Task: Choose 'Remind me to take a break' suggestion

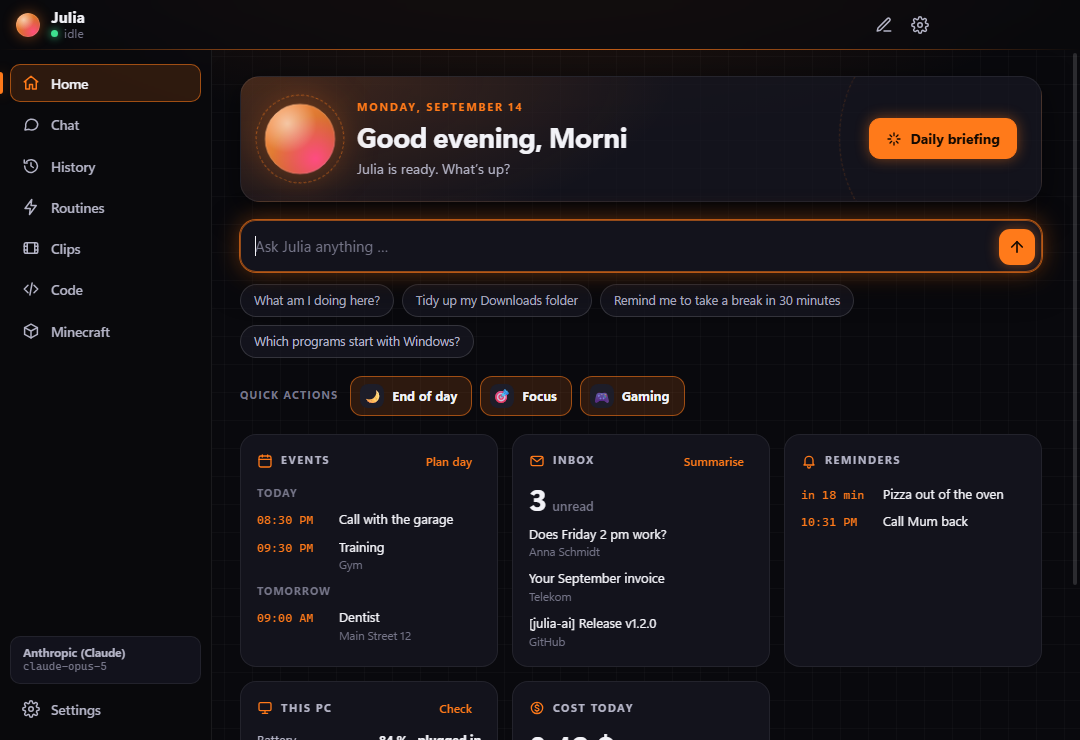Action: pyautogui.click(x=727, y=300)
